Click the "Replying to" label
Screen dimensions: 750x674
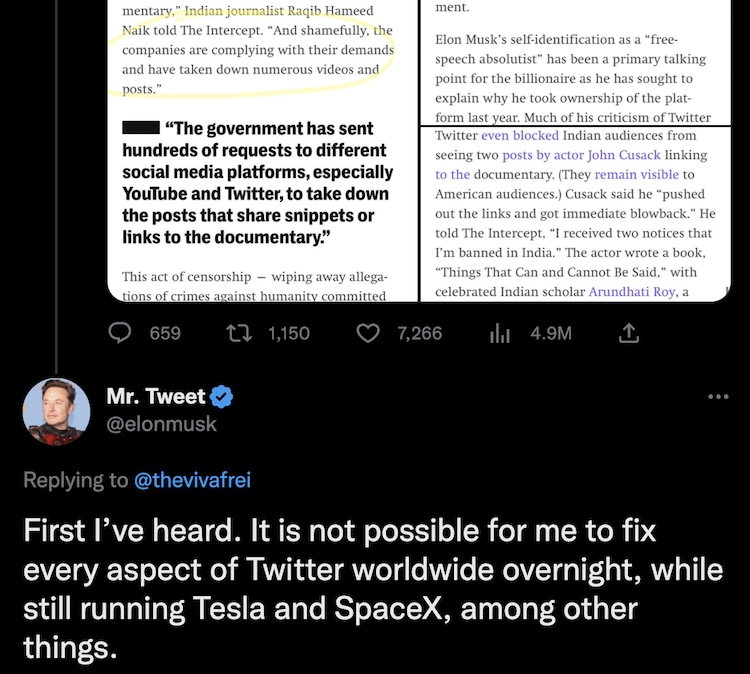coord(76,481)
